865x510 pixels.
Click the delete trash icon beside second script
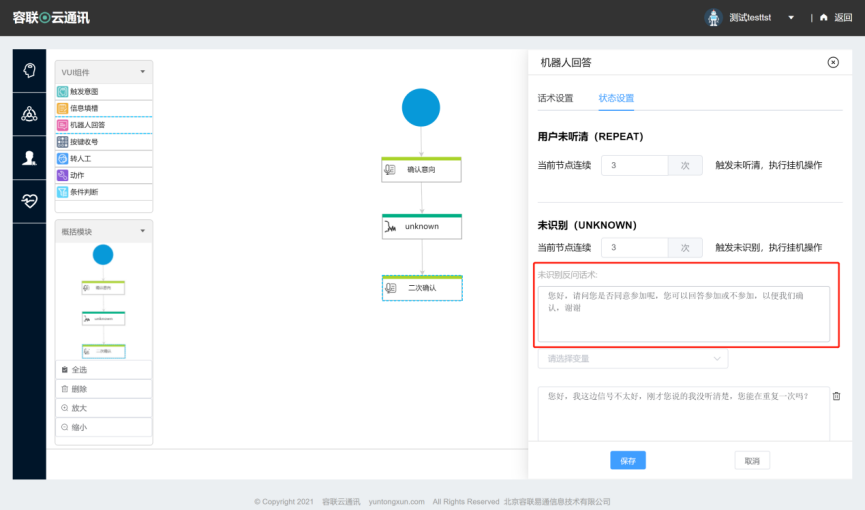click(x=836, y=396)
